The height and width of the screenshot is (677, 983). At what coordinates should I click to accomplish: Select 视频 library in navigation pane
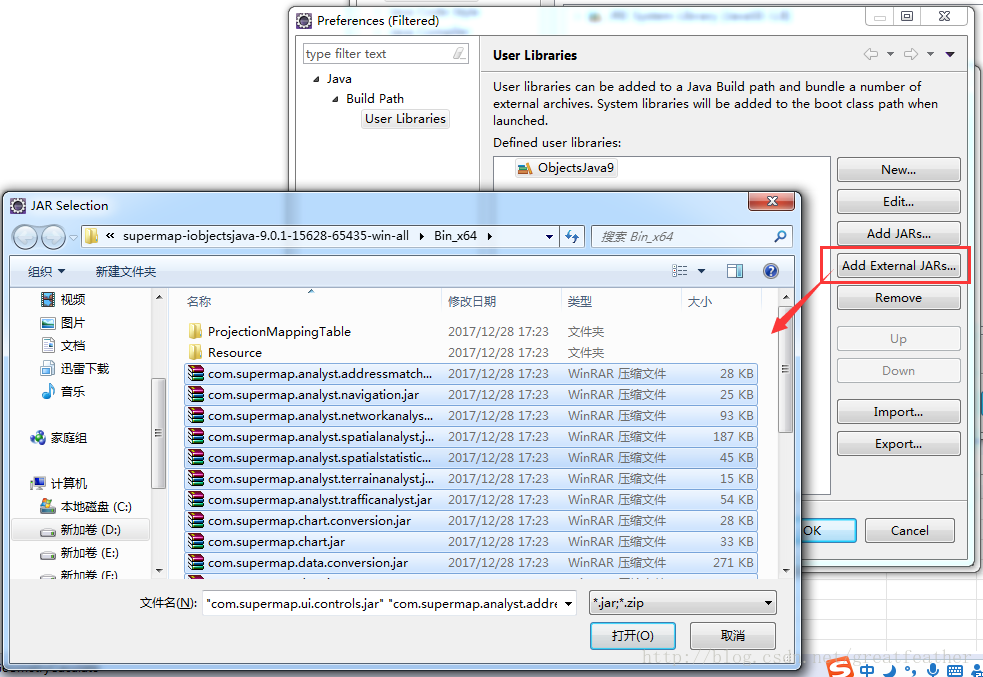click(63, 300)
